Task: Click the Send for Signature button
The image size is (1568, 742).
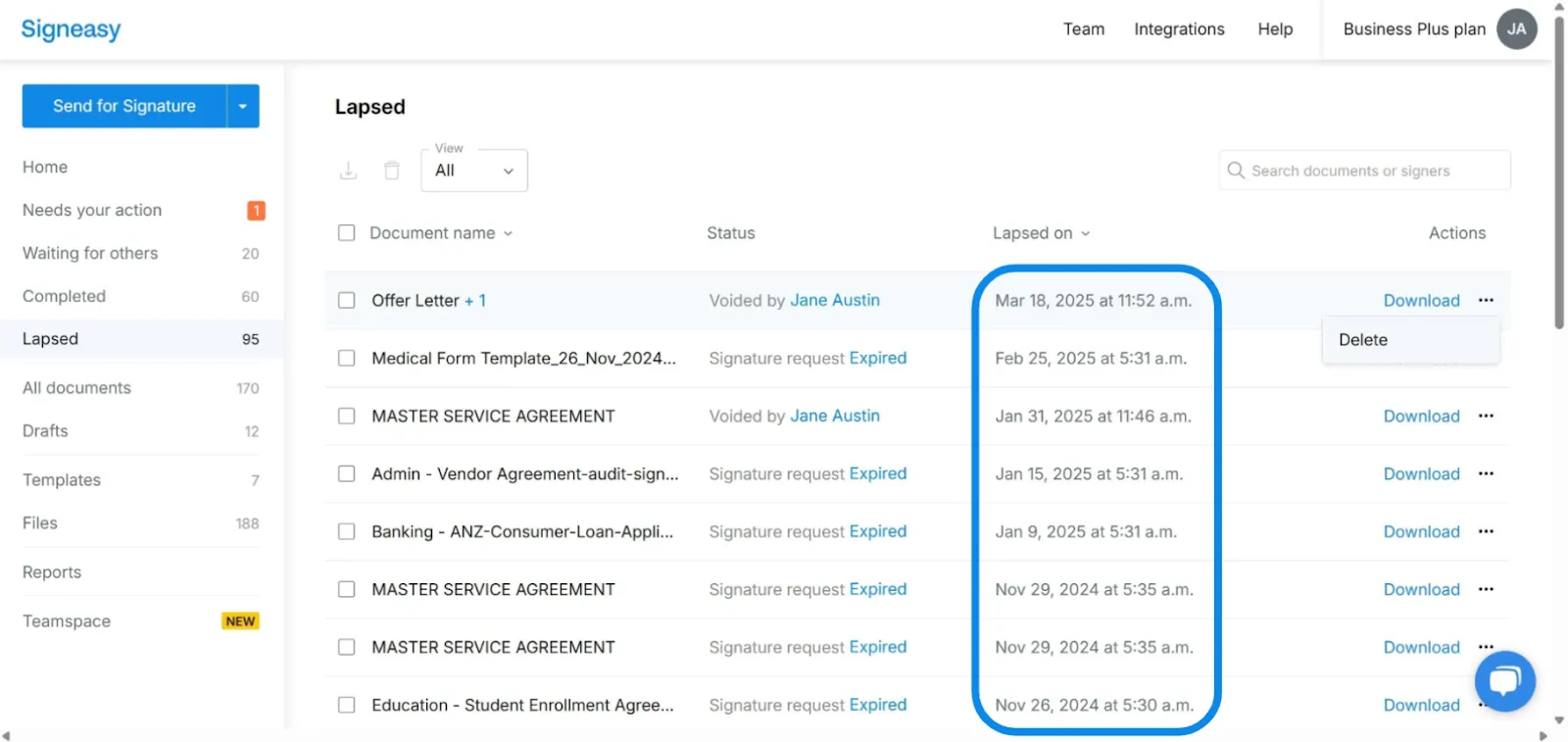Action: 124,106
